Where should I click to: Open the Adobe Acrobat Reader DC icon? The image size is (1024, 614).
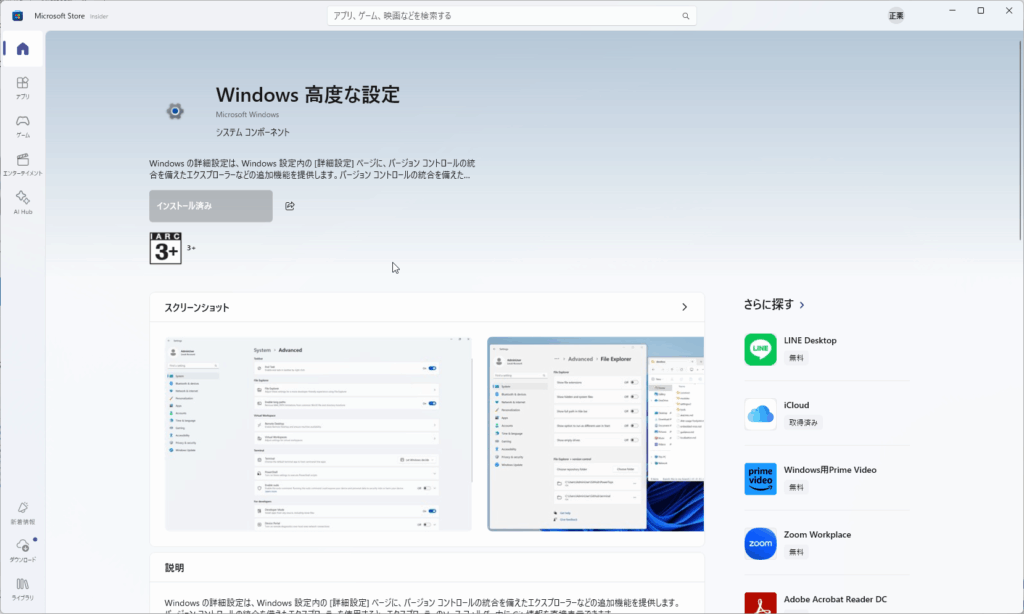pyautogui.click(x=760, y=603)
